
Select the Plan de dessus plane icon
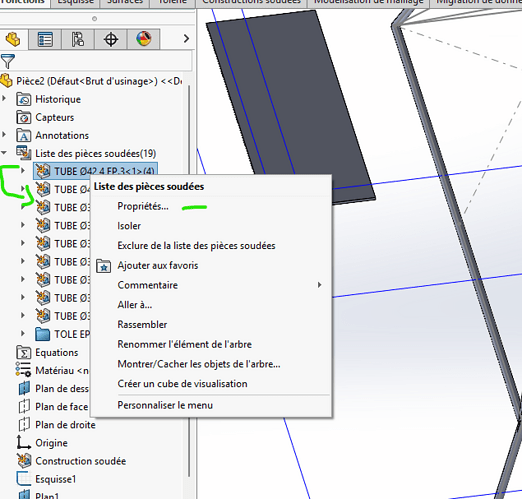(x=24, y=388)
